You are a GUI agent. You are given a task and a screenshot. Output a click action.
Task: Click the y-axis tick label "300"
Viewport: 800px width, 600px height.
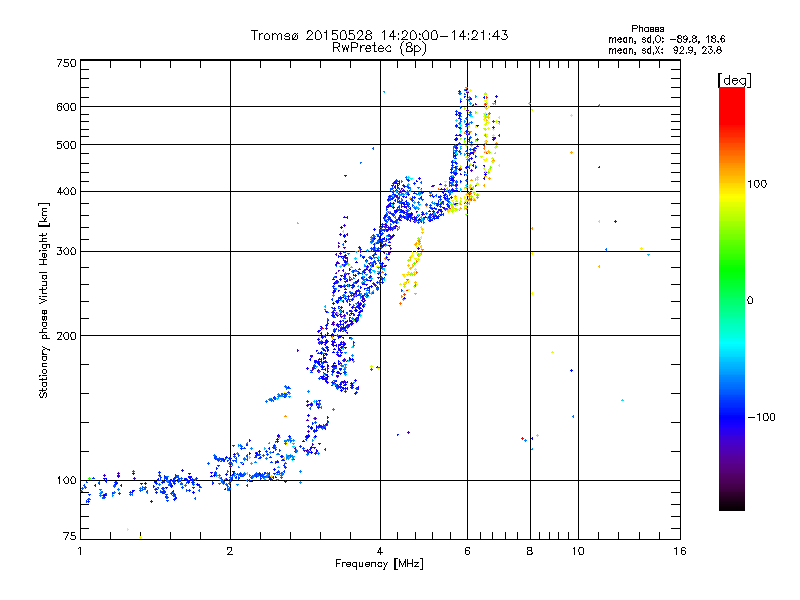[x=67, y=251]
